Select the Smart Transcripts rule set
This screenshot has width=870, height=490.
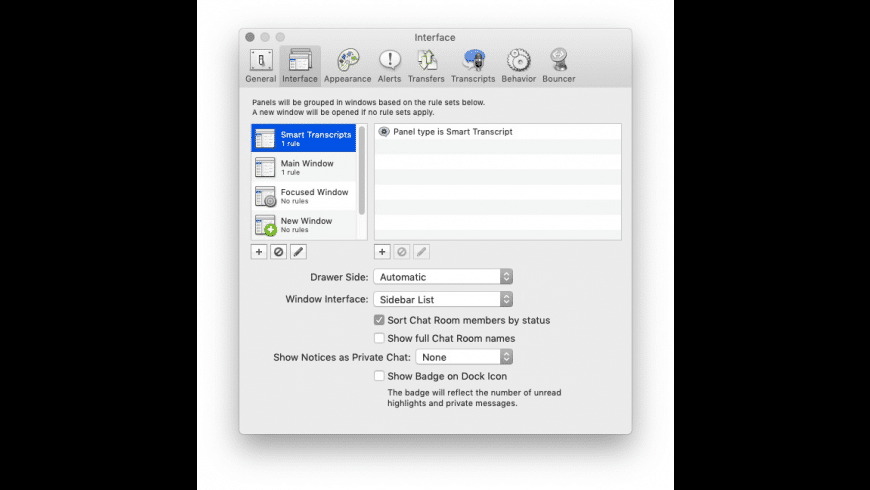click(x=304, y=138)
